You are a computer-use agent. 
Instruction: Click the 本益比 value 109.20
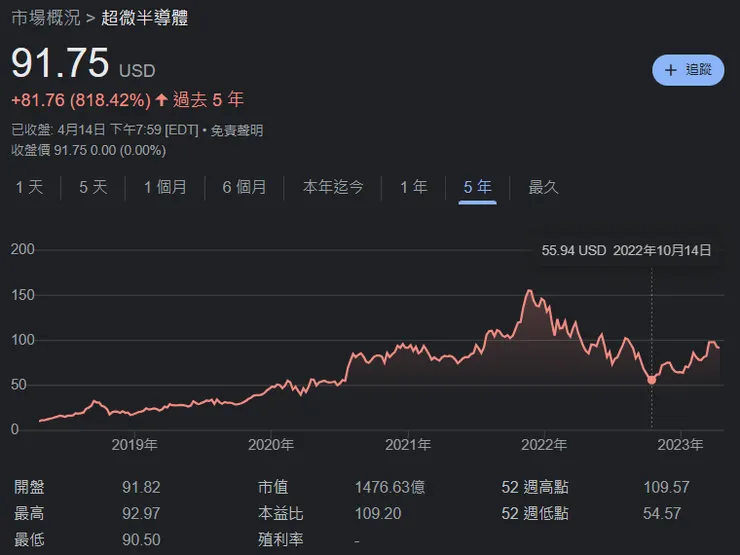pos(378,513)
